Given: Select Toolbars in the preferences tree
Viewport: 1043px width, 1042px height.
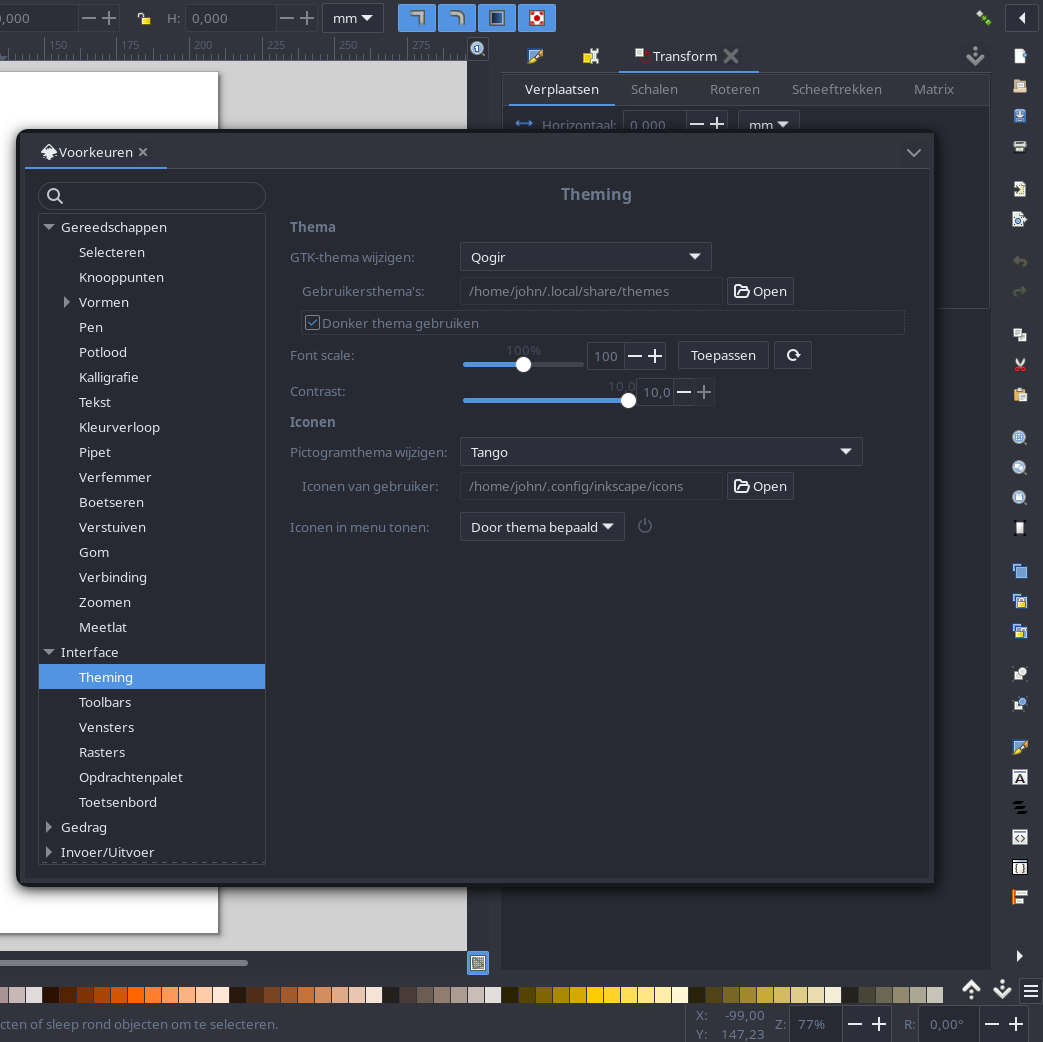Looking at the screenshot, I should [105, 702].
